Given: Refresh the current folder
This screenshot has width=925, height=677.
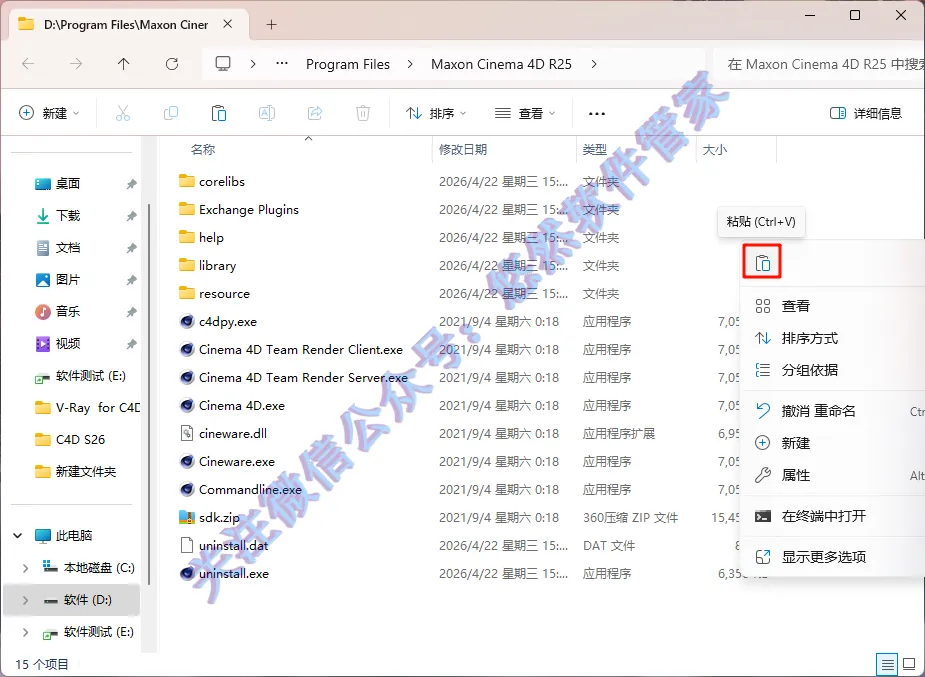Looking at the screenshot, I should click(x=172, y=64).
